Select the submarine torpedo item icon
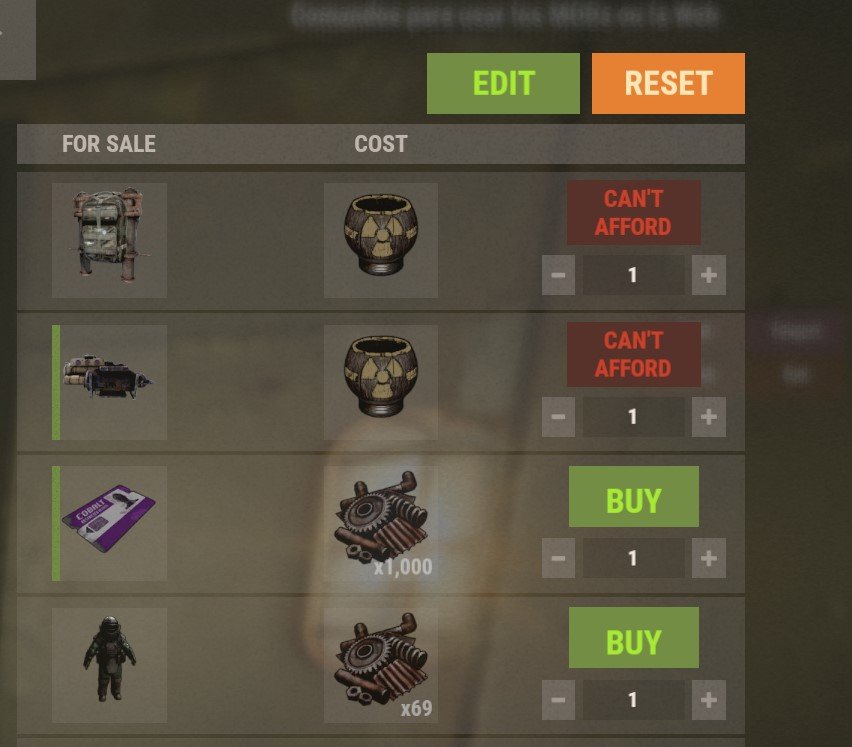This screenshot has height=747, width=852. 109,382
